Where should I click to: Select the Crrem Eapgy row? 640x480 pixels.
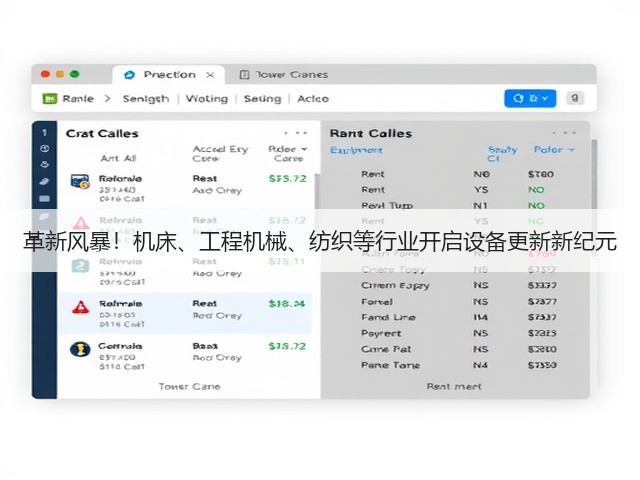click(457, 285)
